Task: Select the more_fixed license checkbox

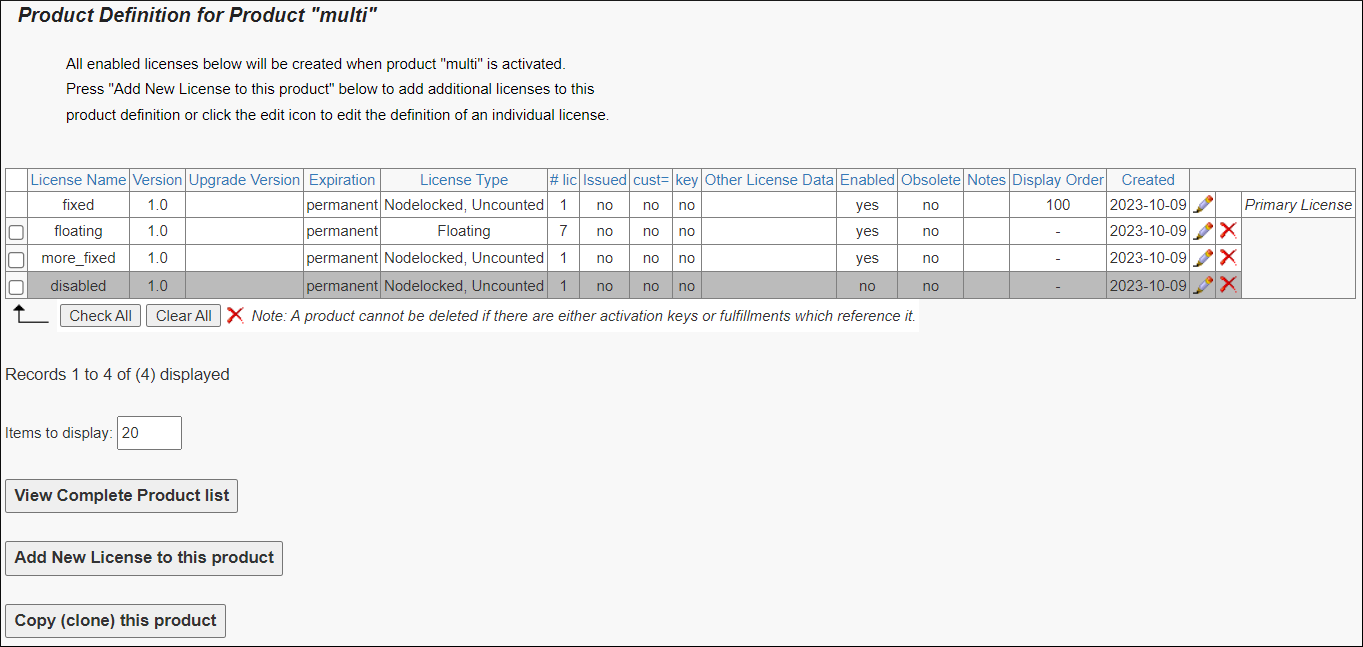Action: tap(16, 259)
